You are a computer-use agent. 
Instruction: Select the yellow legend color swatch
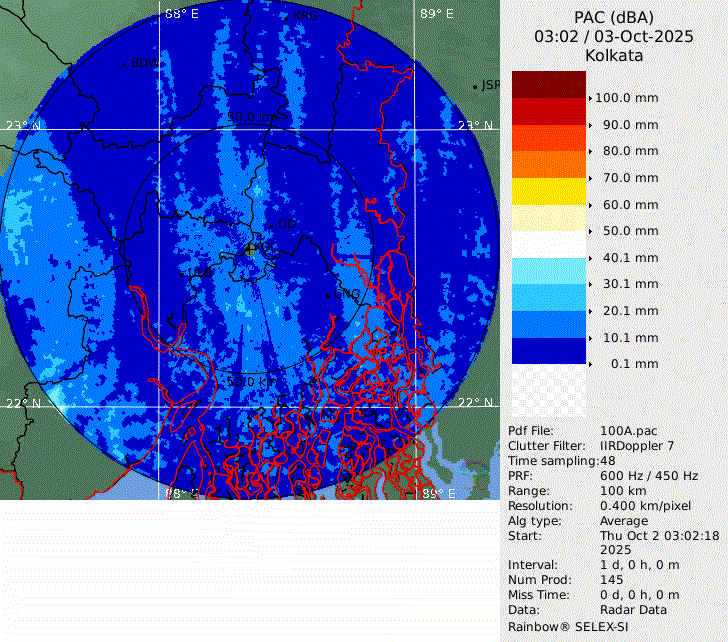548,191
